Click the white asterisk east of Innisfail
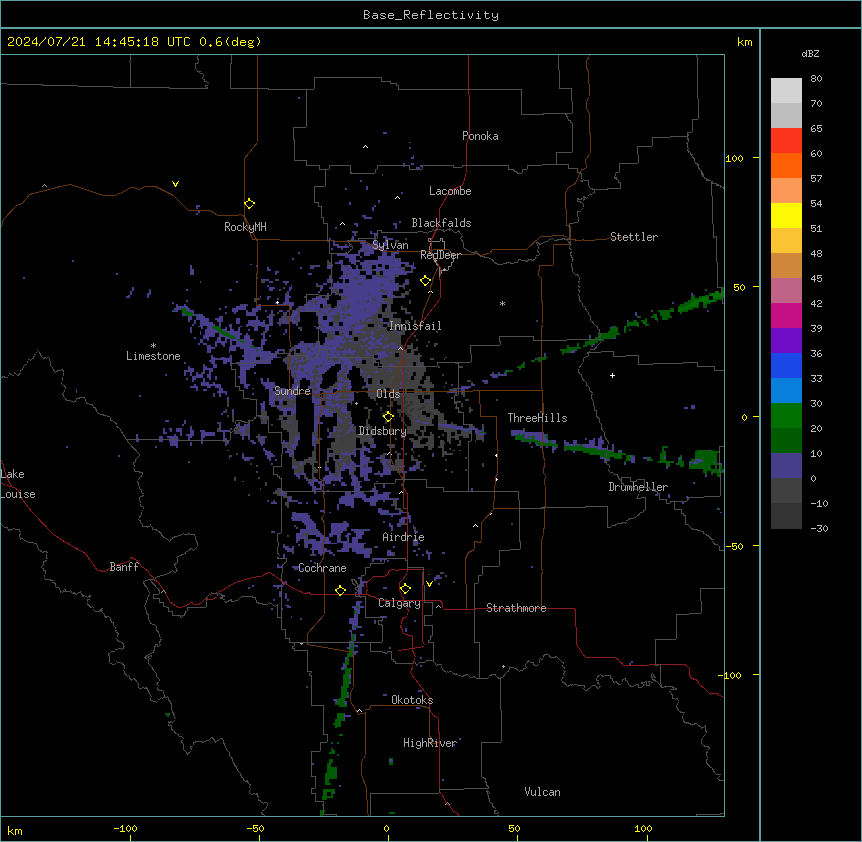The width and height of the screenshot is (862, 842). [502, 303]
